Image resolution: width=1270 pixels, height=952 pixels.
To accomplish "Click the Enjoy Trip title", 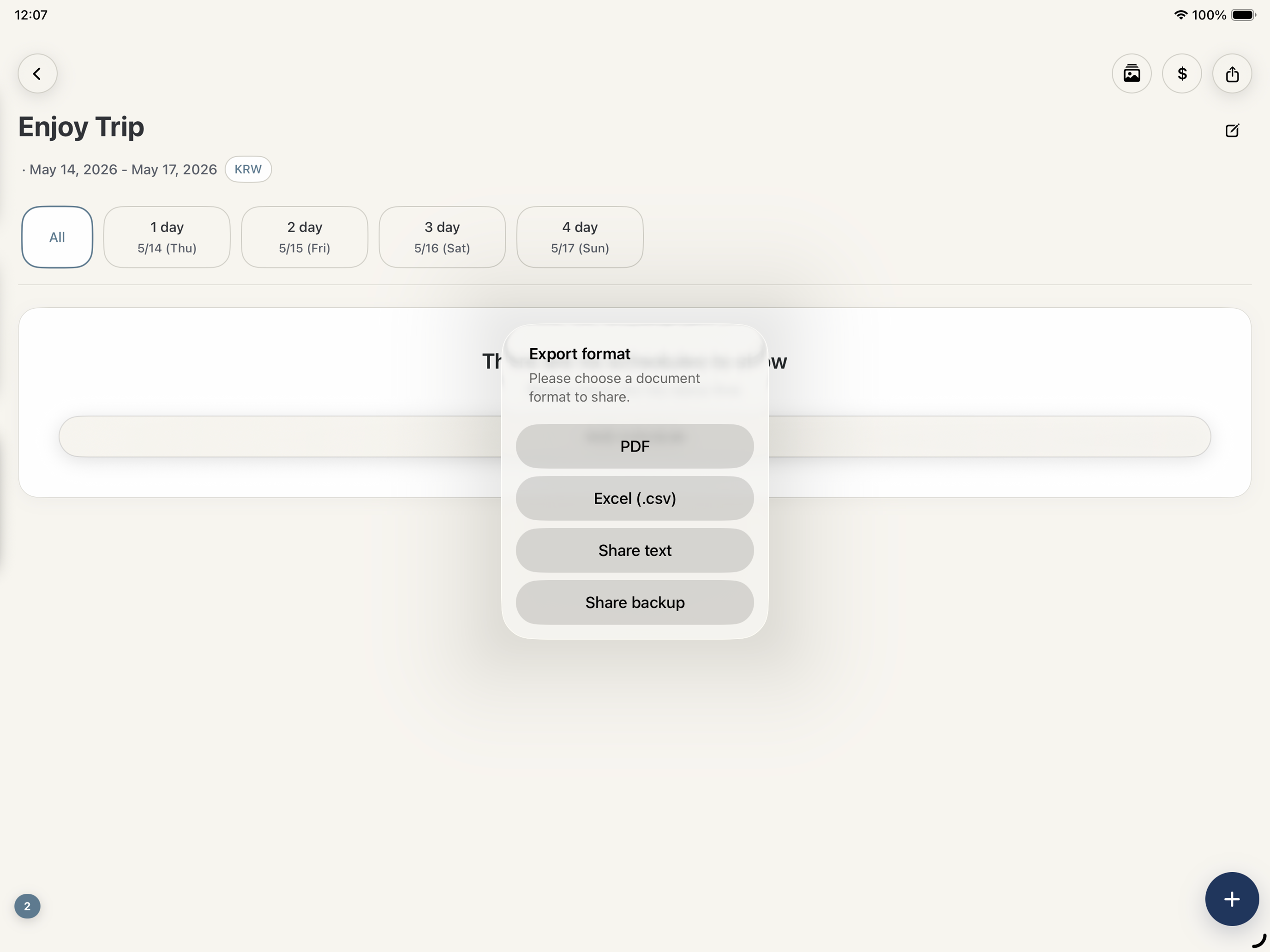I will pos(81,127).
